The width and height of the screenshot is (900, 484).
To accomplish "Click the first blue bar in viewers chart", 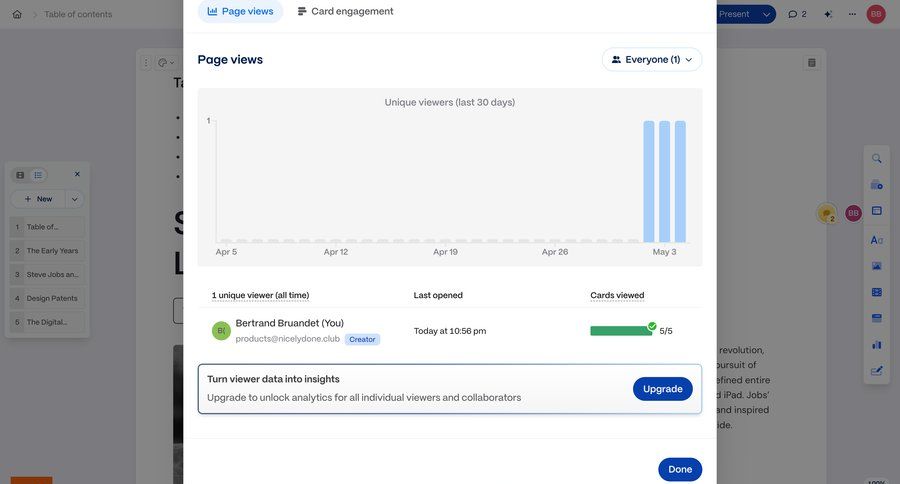I will (649, 181).
